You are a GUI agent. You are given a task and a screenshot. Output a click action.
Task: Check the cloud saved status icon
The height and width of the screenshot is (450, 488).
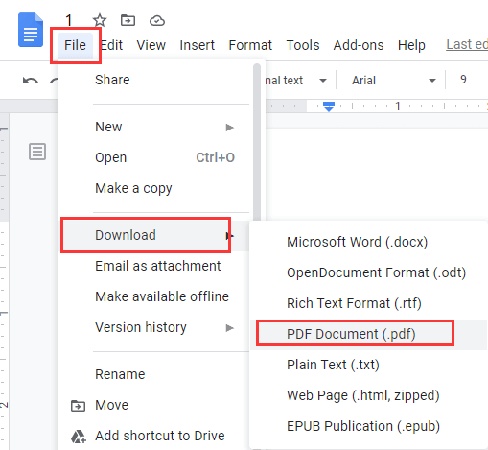[x=157, y=21]
